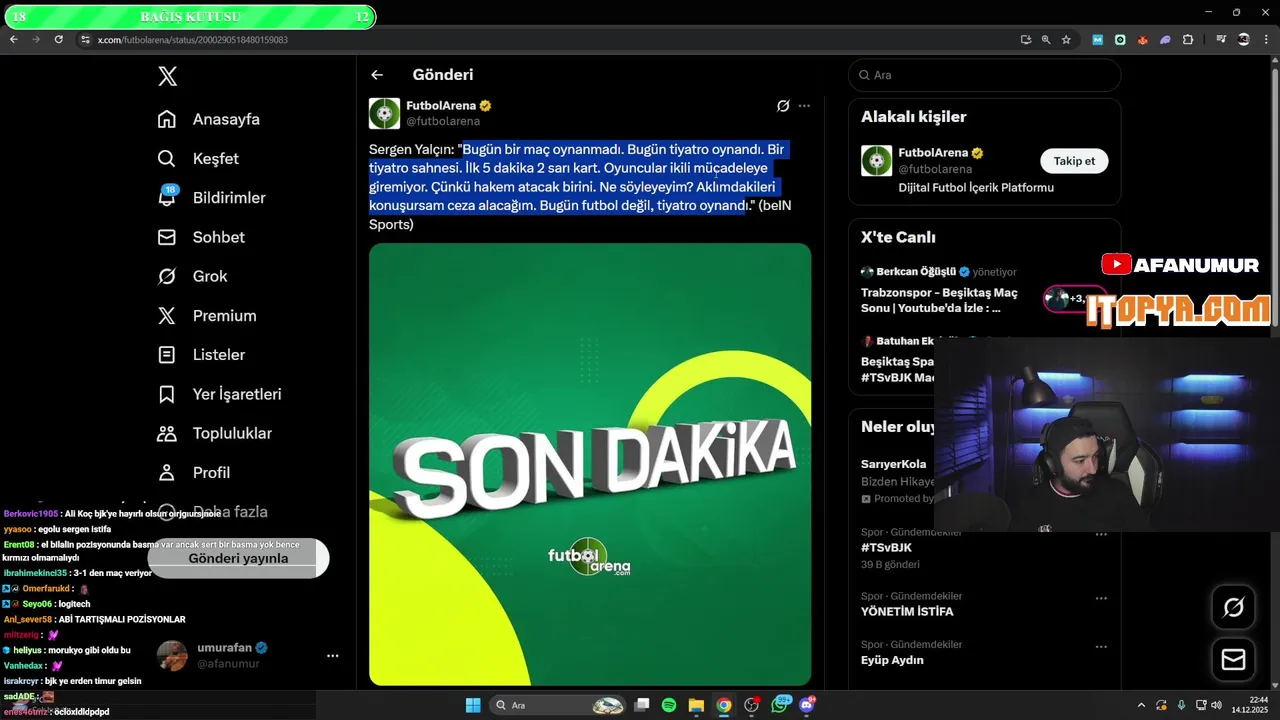The height and width of the screenshot is (720, 1280).
Task: Click the microphone icon in system tray
Action: tap(1181, 705)
